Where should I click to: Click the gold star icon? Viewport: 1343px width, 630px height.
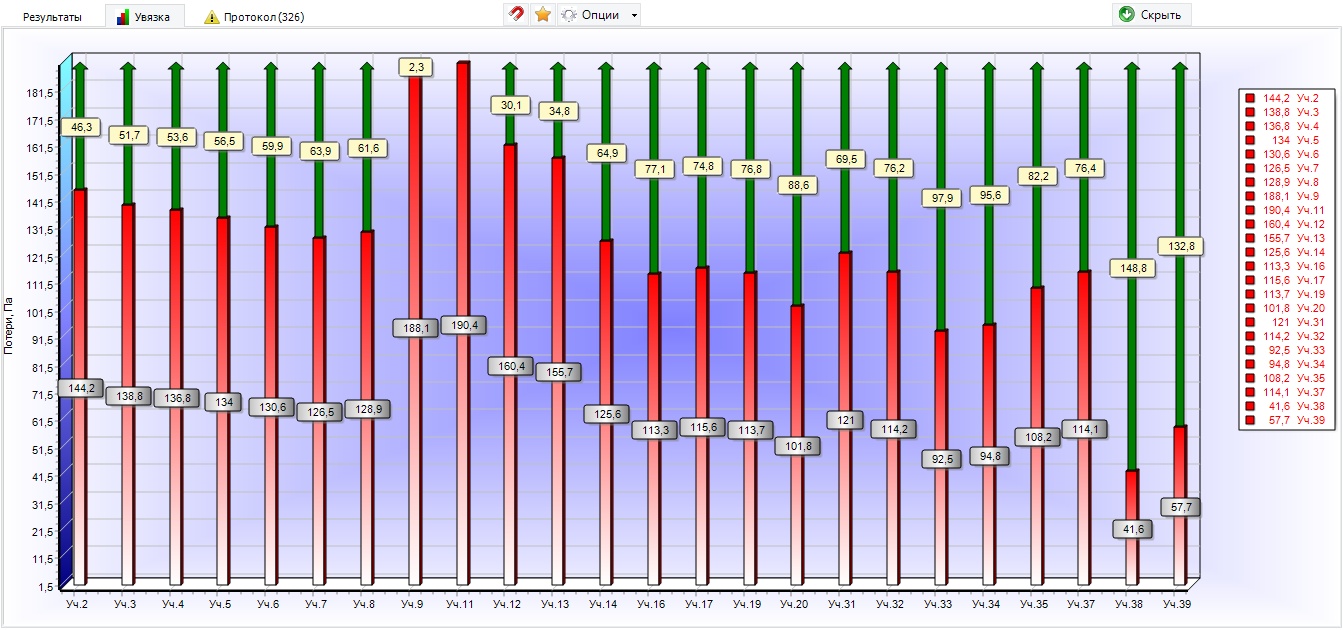[543, 15]
